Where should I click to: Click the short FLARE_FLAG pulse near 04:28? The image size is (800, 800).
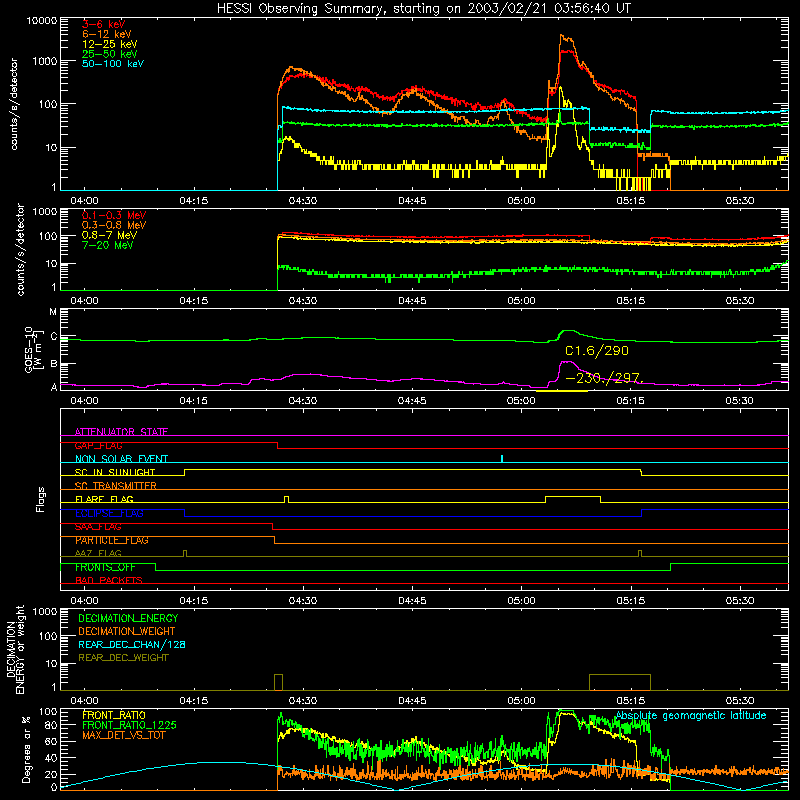click(x=287, y=499)
